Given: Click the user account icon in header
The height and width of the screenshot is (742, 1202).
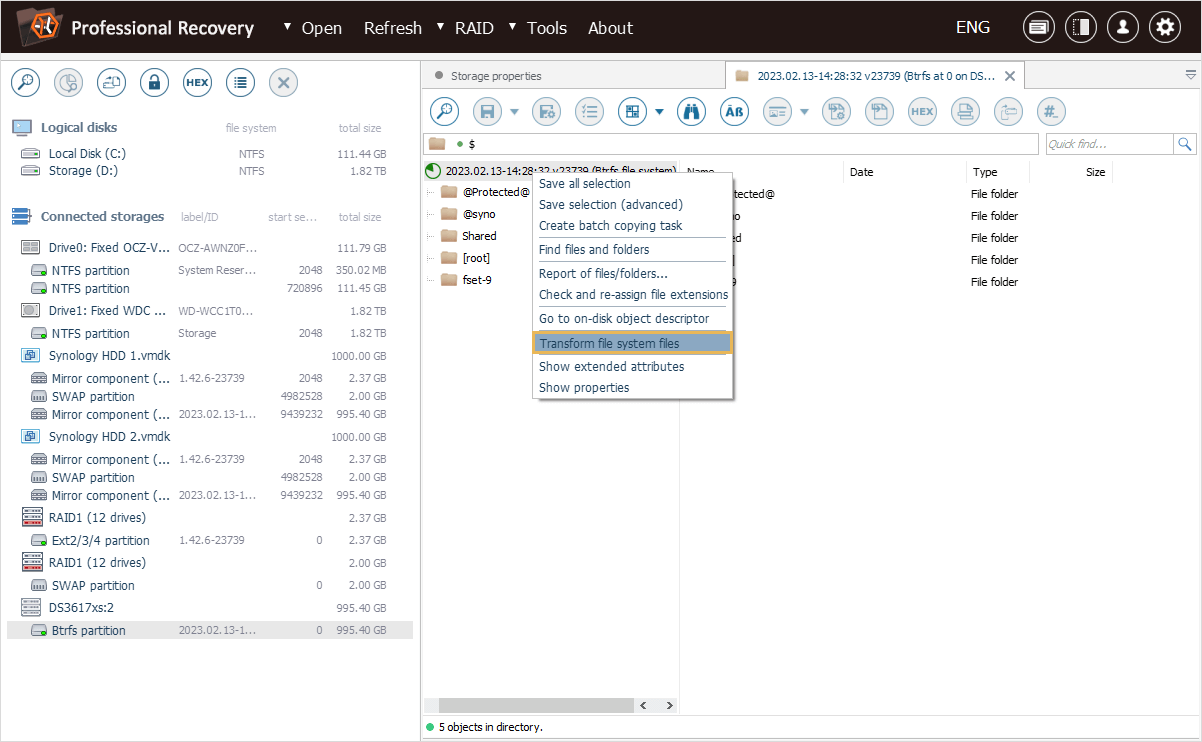Looking at the screenshot, I should 1123,28.
